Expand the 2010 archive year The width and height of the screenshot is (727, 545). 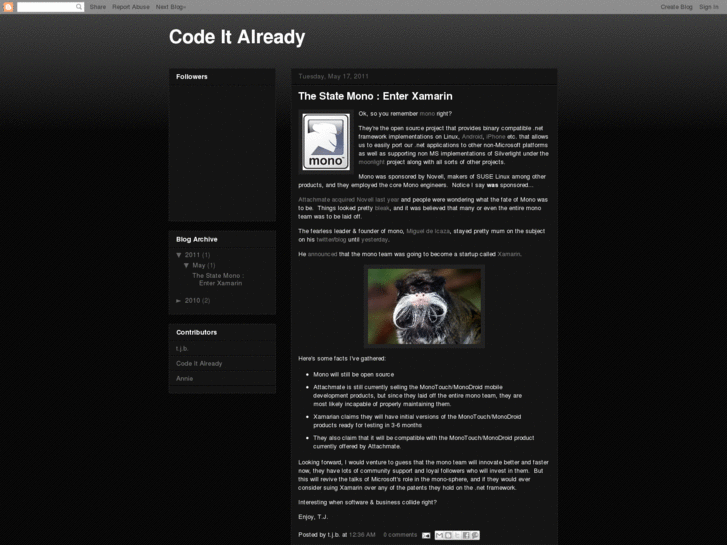[179, 301]
